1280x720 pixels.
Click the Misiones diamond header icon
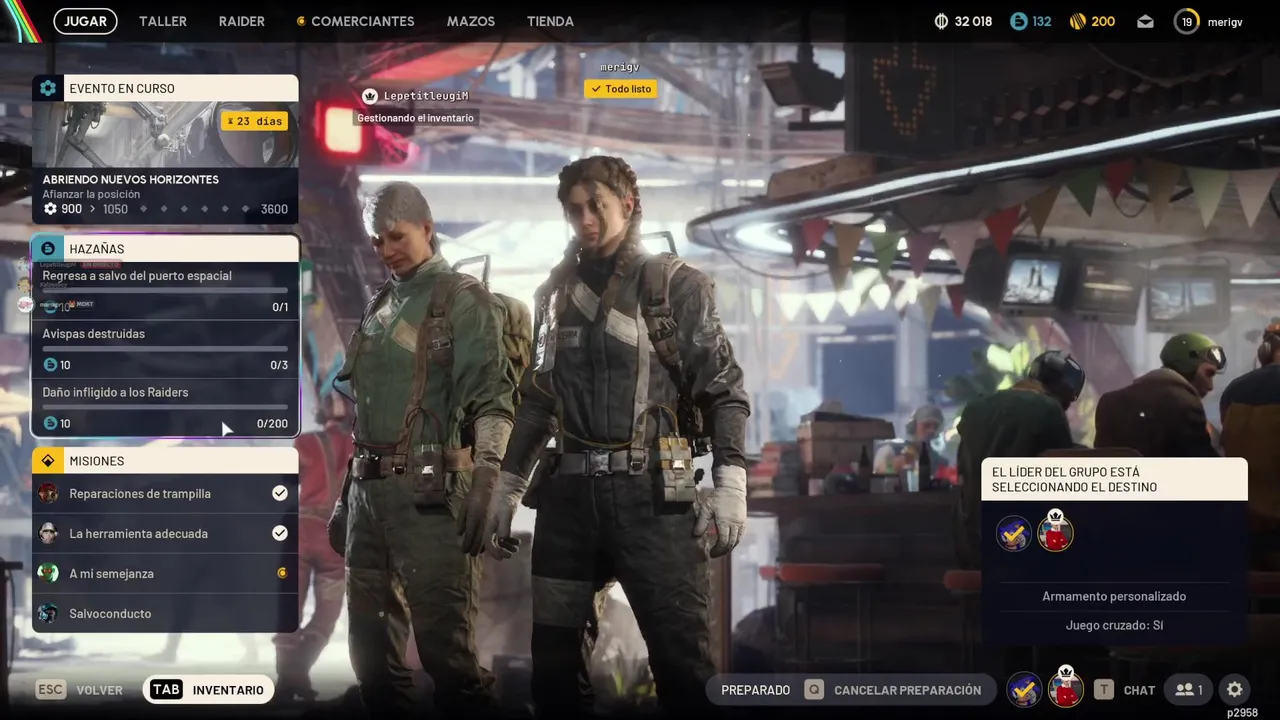click(x=48, y=461)
